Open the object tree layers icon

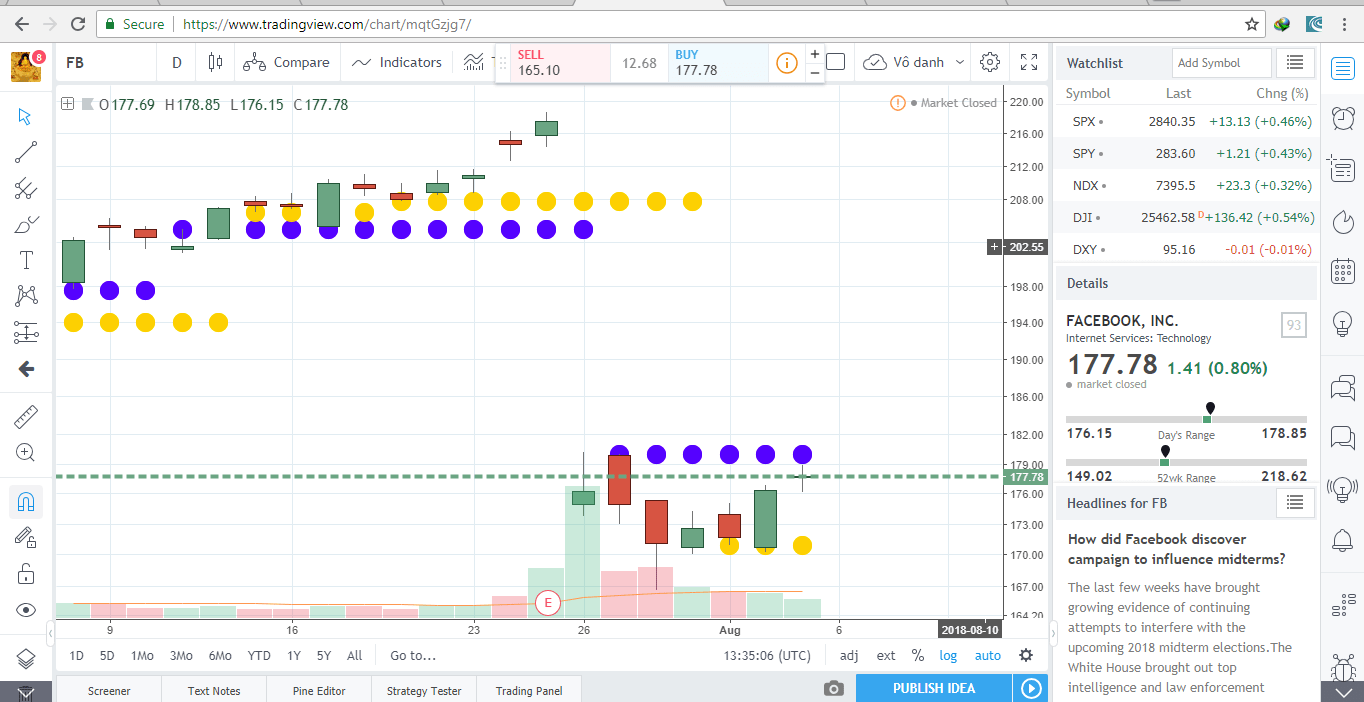(x=26, y=659)
